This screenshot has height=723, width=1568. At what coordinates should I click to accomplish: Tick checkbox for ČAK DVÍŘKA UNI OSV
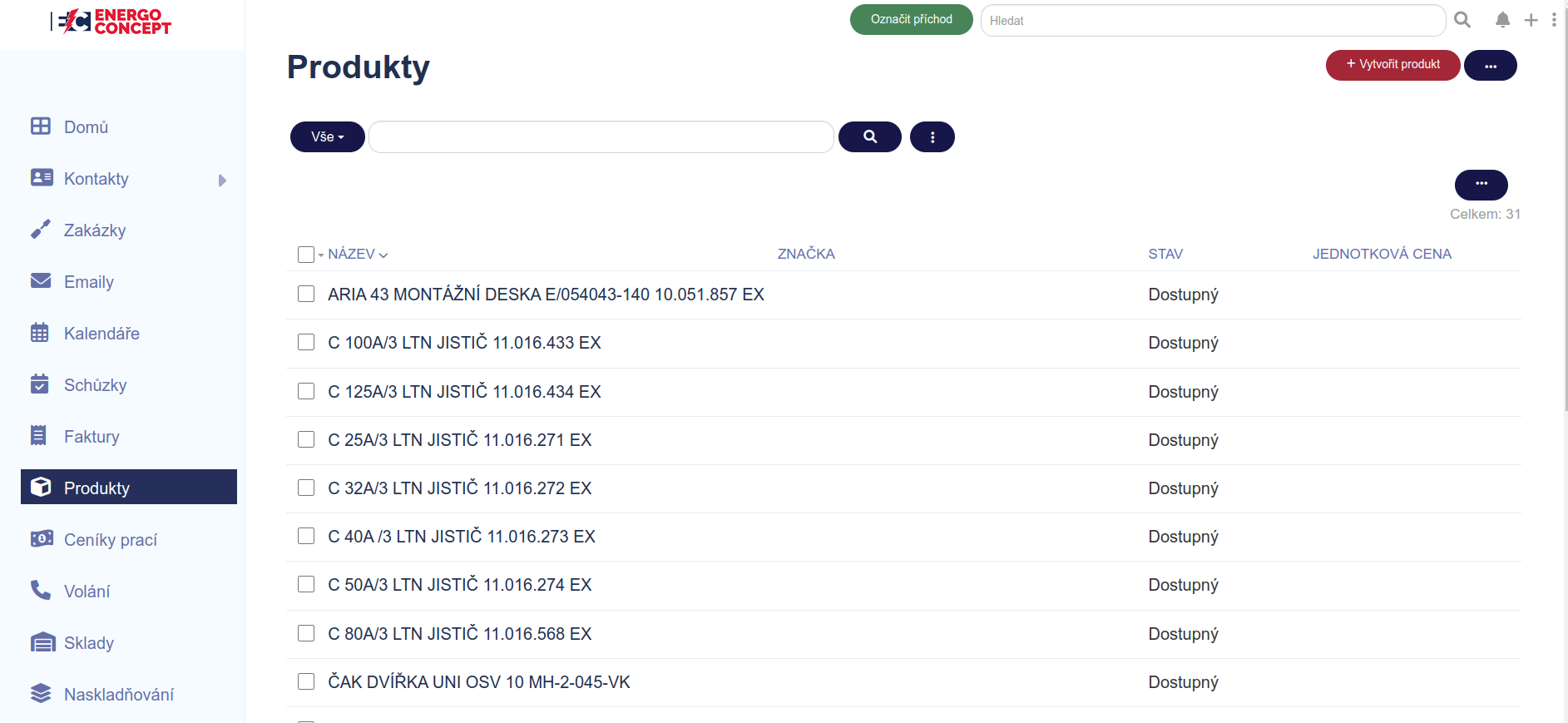pos(306,681)
